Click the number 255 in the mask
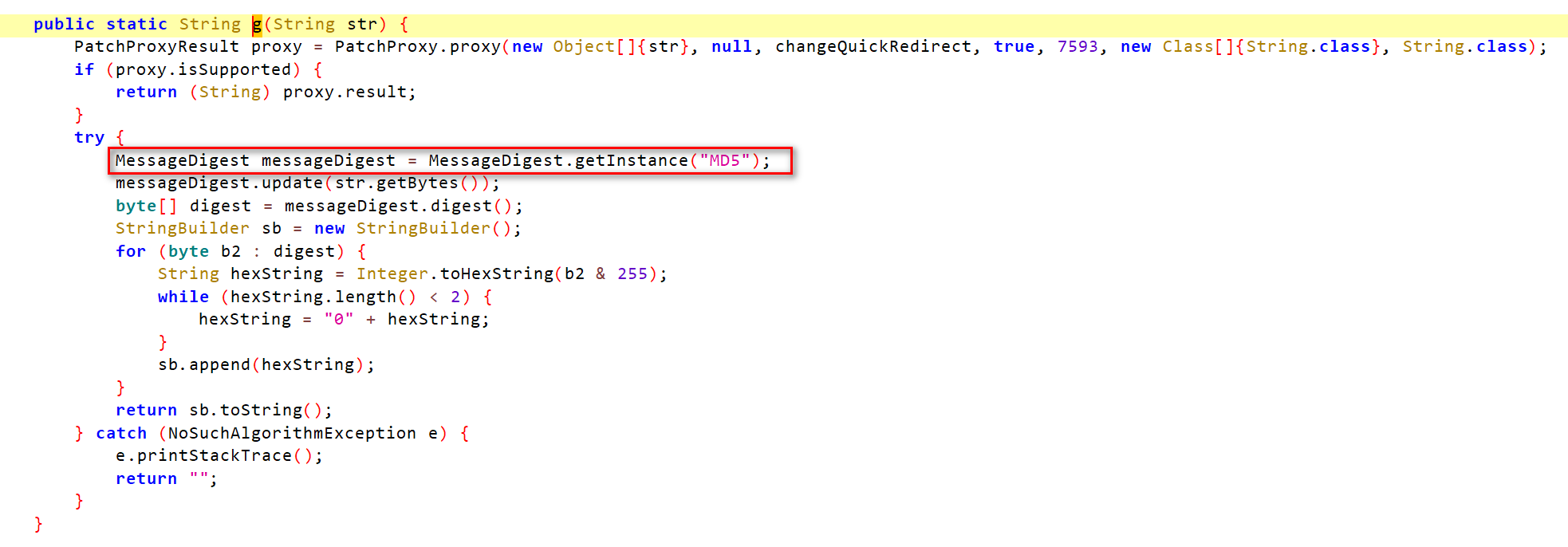This screenshot has height=547, width=1568. point(632,274)
